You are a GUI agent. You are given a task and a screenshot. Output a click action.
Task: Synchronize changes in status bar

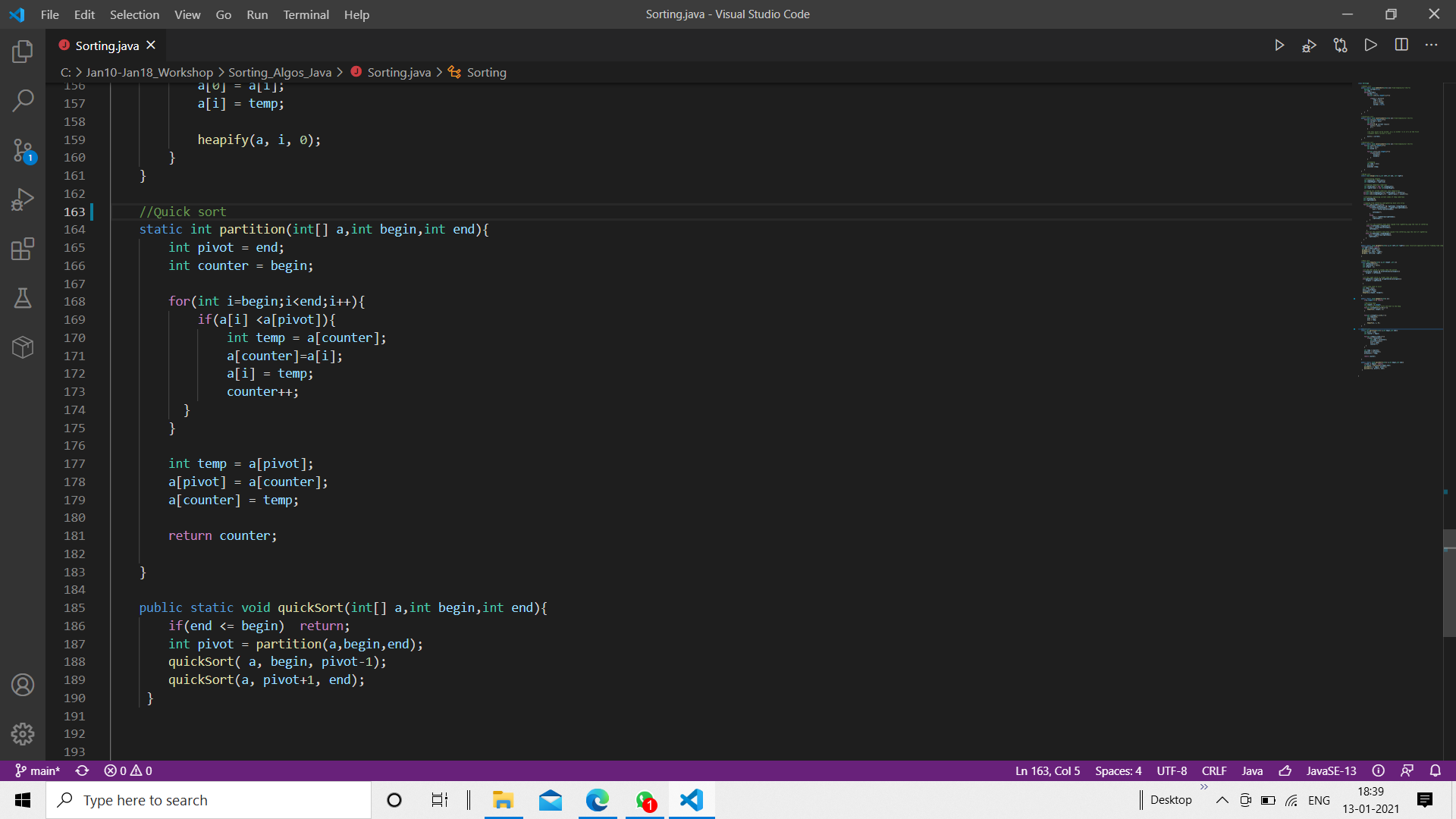pyautogui.click(x=82, y=770)
